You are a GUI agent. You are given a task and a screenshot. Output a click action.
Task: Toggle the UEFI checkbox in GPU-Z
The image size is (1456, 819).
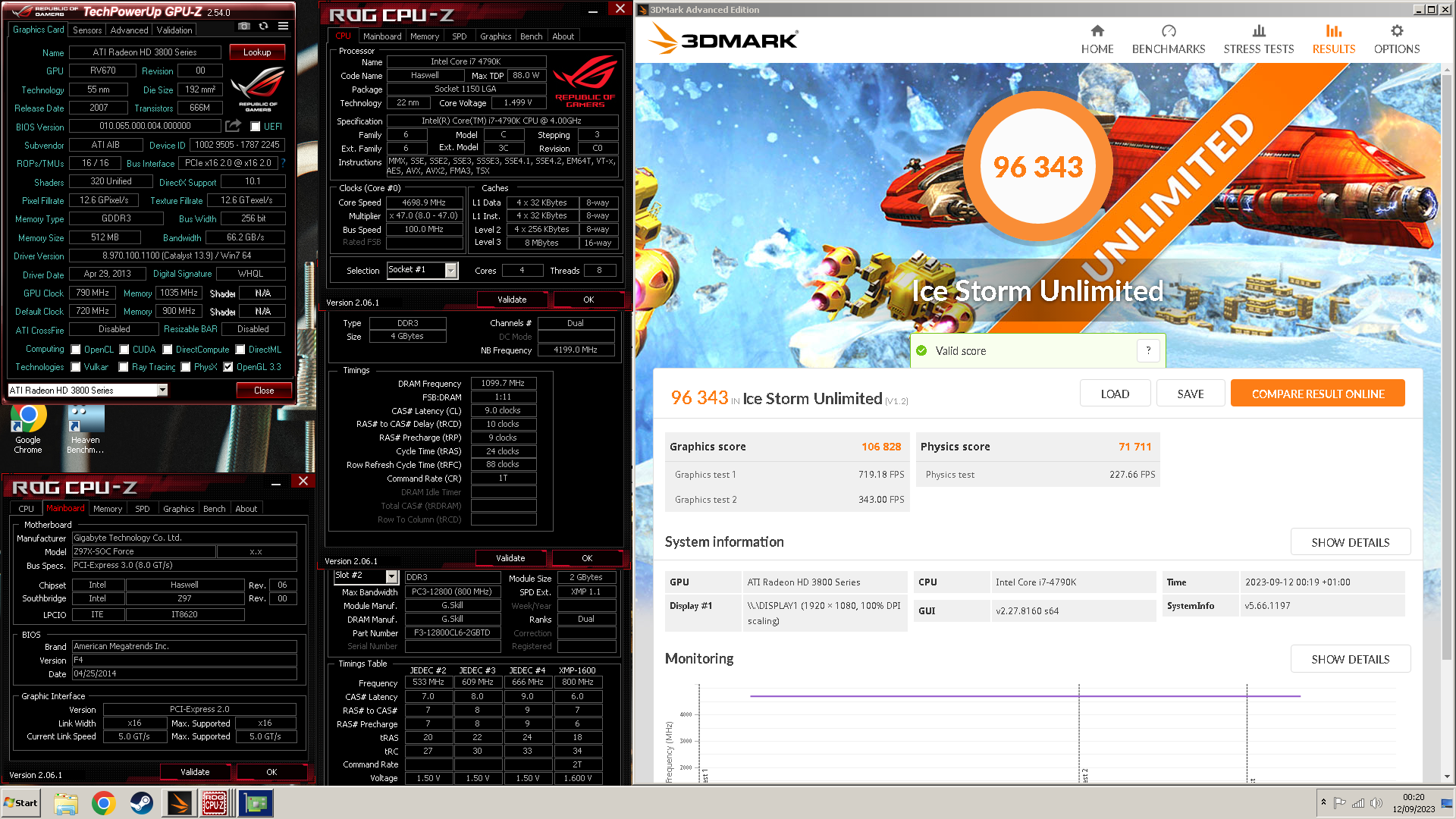[256, 127]
